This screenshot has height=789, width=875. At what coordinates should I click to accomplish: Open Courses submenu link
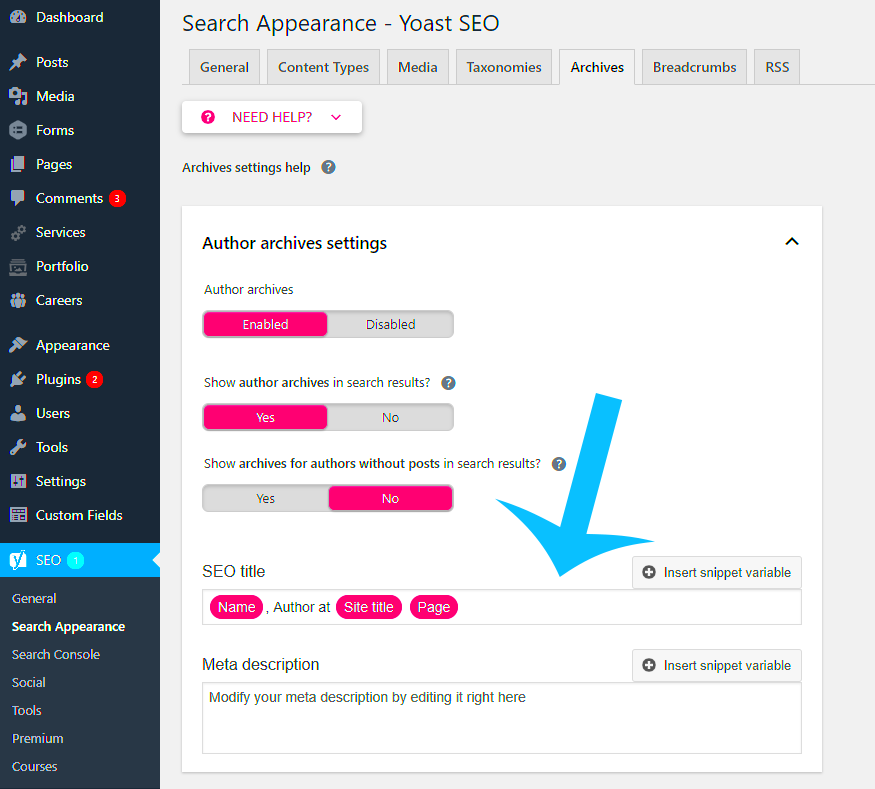(35, 766)
